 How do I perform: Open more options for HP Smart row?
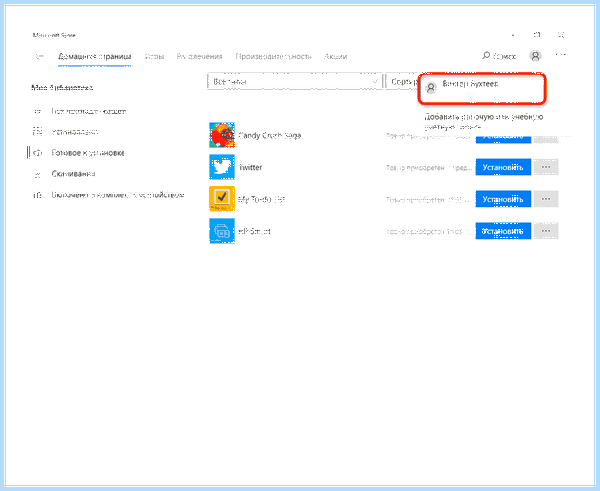[546, 231]
